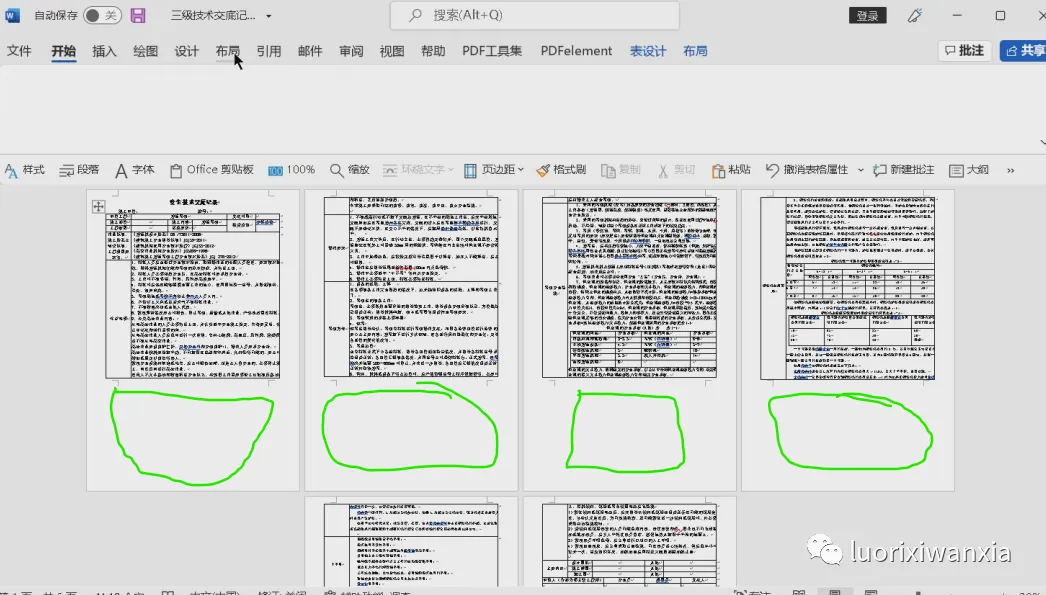Open the PDFelement tab

tap(576, 51)
